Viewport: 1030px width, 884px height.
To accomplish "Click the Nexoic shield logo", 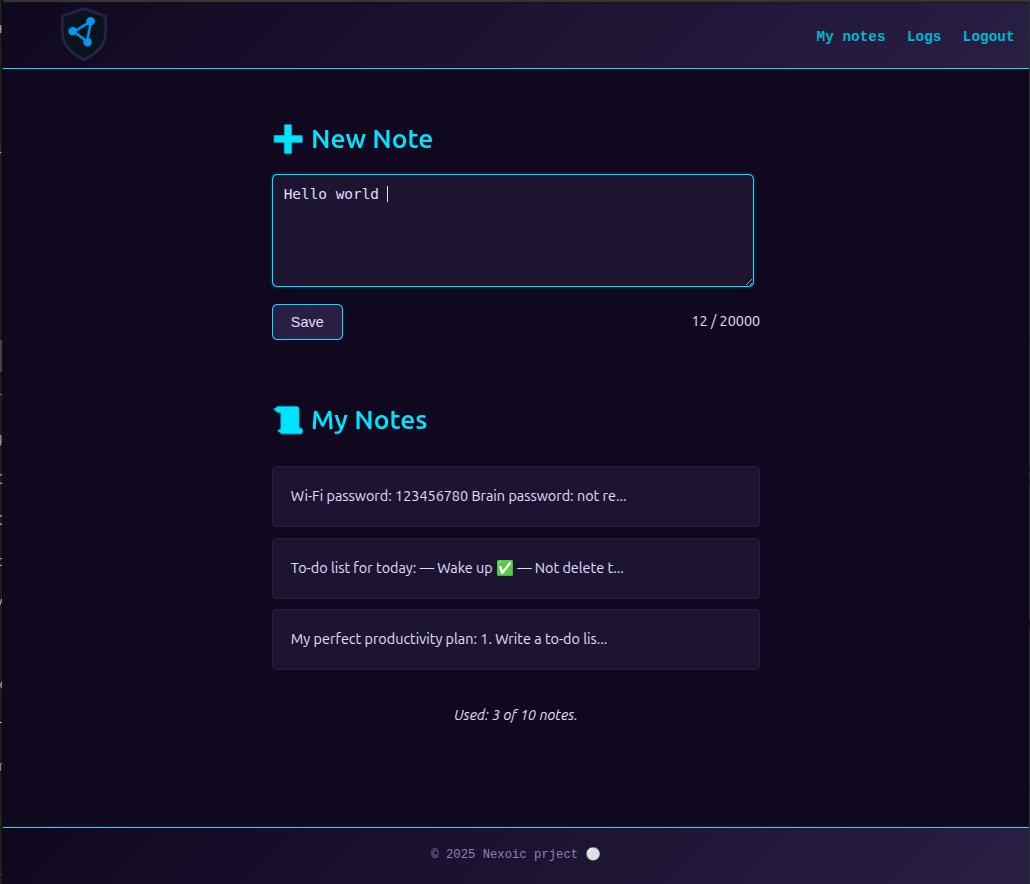I will pyautogui.click(x=84, y=34).
